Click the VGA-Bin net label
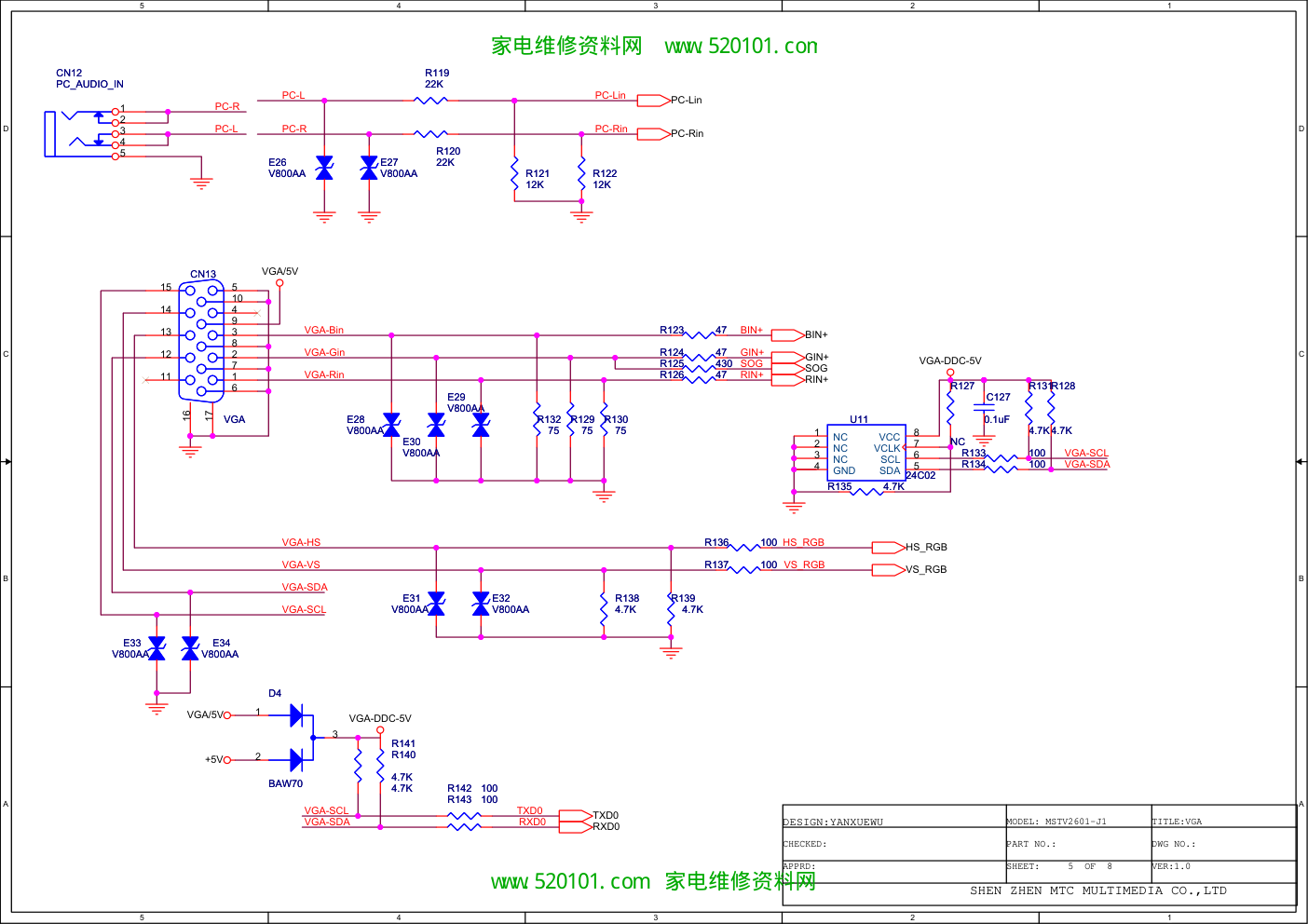Image resolution: width=1308 pixels, height=924 pixels. pyautogui.click(x=324, y=330)
